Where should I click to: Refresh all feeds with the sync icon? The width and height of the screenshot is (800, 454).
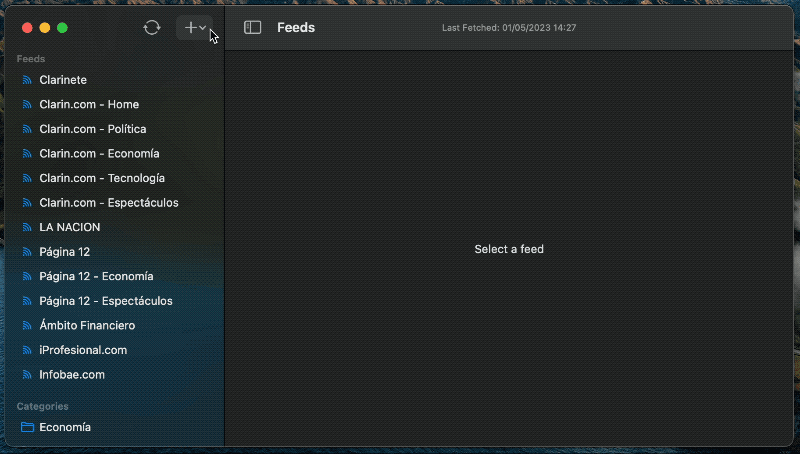click(x=152, y=28)
